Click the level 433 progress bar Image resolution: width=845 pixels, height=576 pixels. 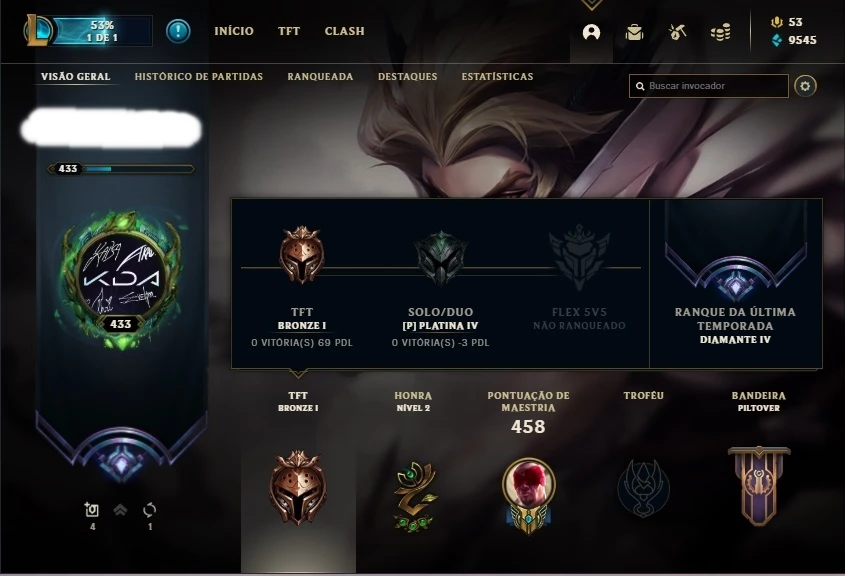pos(121,169)
